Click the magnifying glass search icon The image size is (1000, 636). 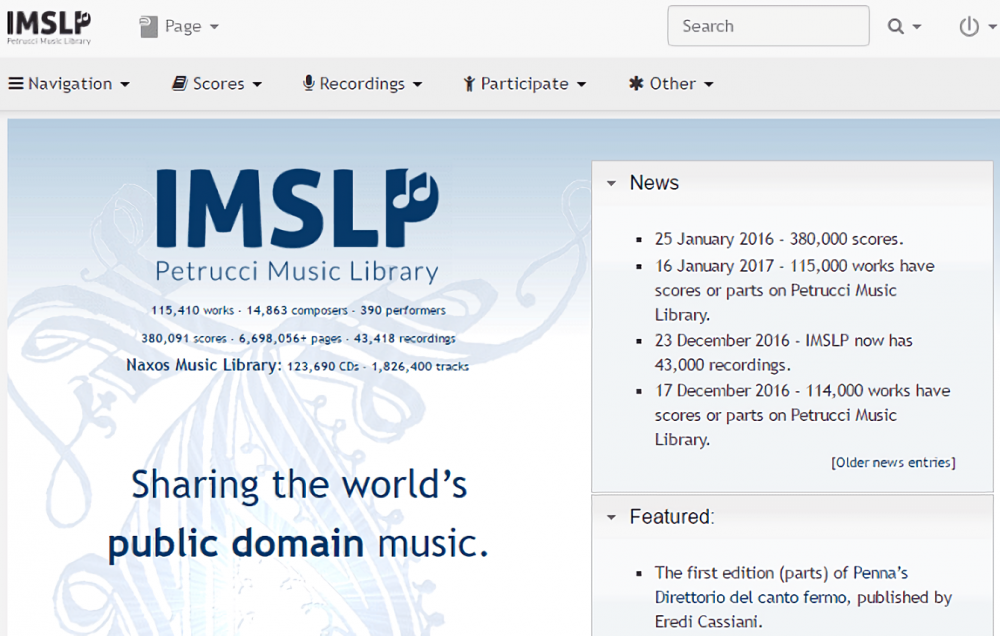point(895,26)
